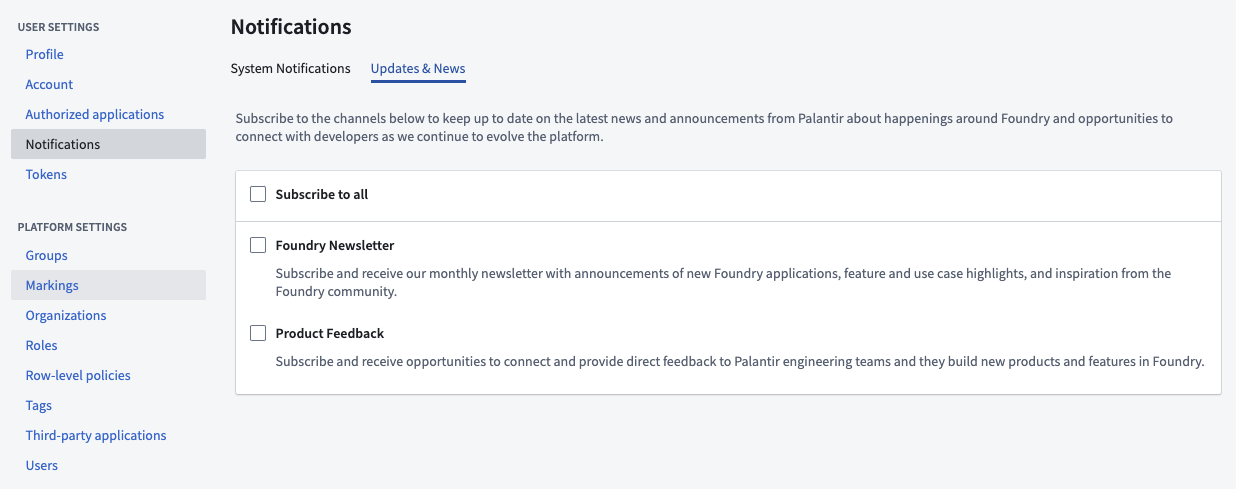Tick the Product Feedback checkbox
1236x489 pixels.
point(258,333)
